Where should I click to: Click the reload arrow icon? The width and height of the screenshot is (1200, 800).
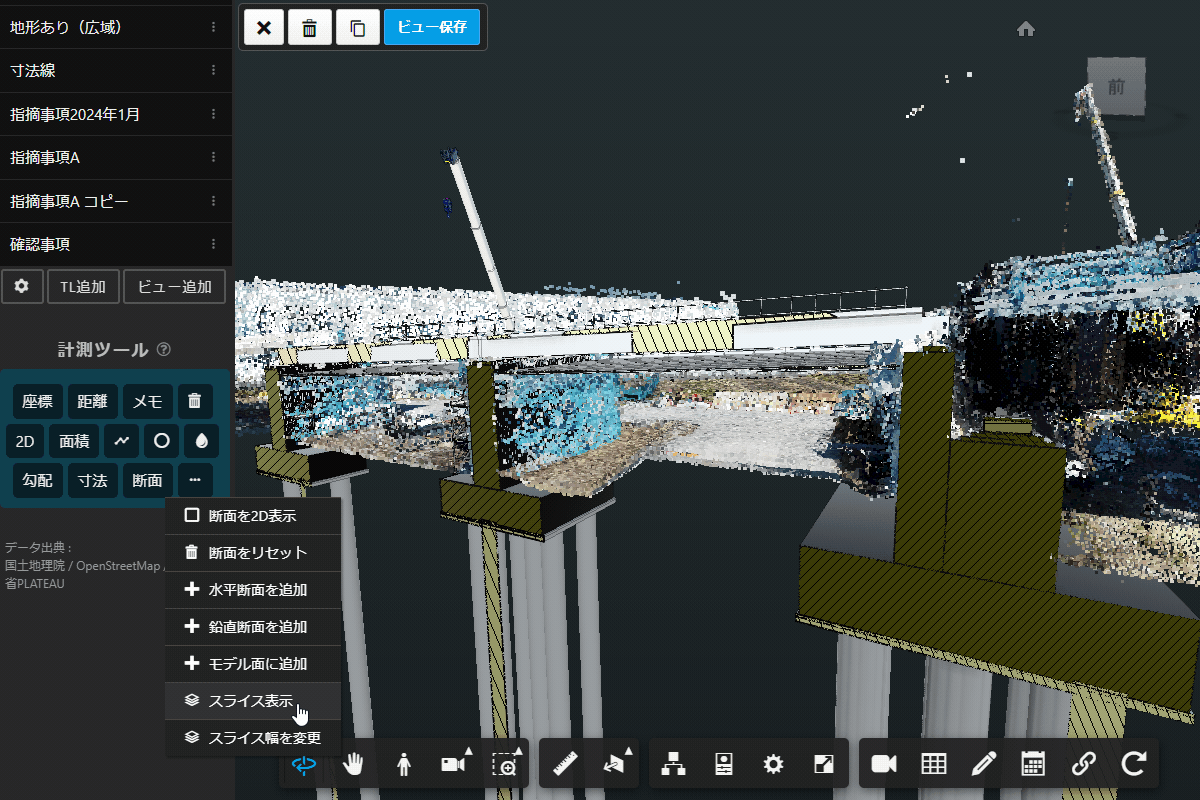1133,765
